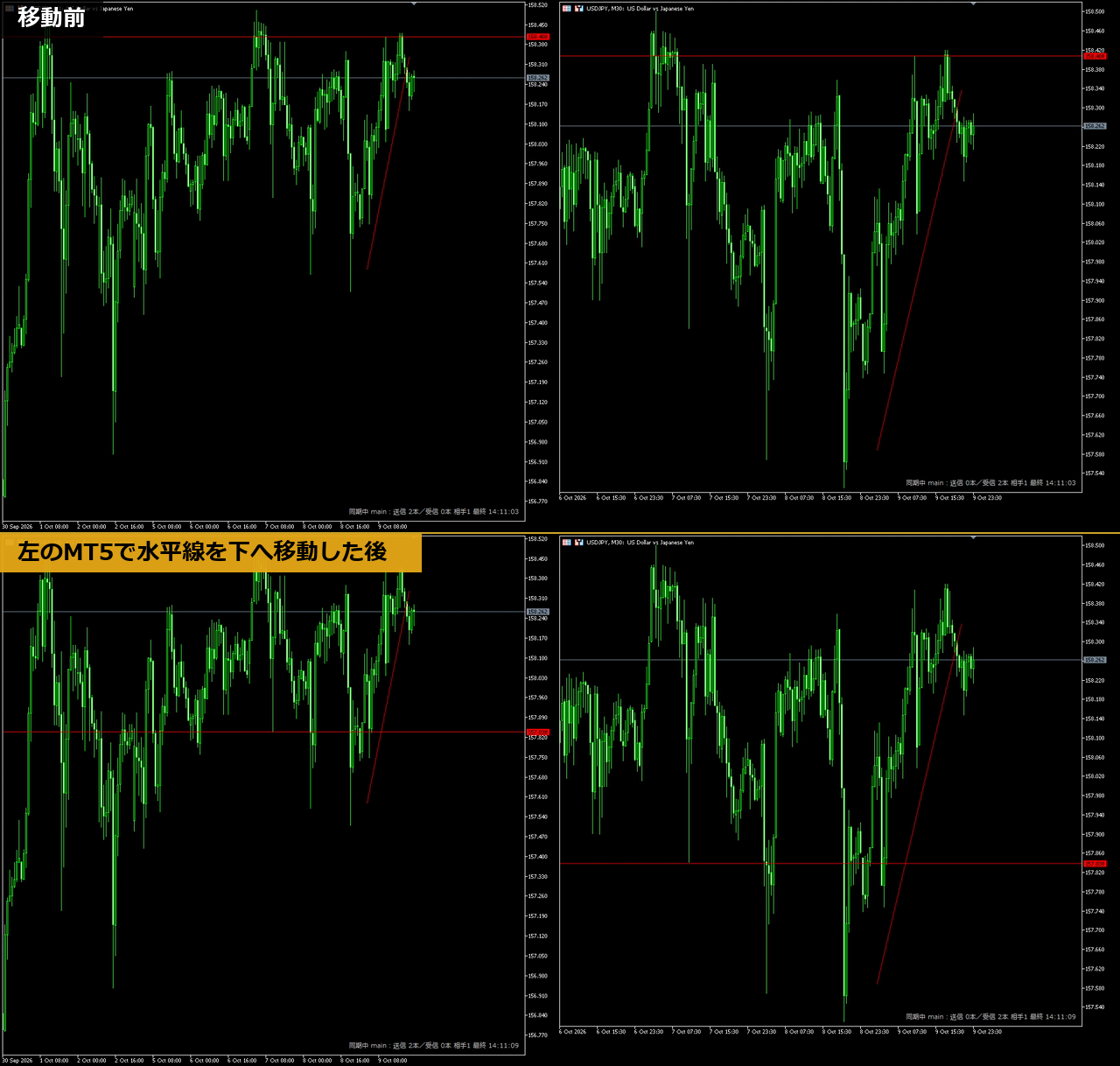The height and width of the screenshot is (1066, 1120).
Task: Click the grid icon in the bottom-right chart header
Action: pyautogui.click(x=567, y=543)
